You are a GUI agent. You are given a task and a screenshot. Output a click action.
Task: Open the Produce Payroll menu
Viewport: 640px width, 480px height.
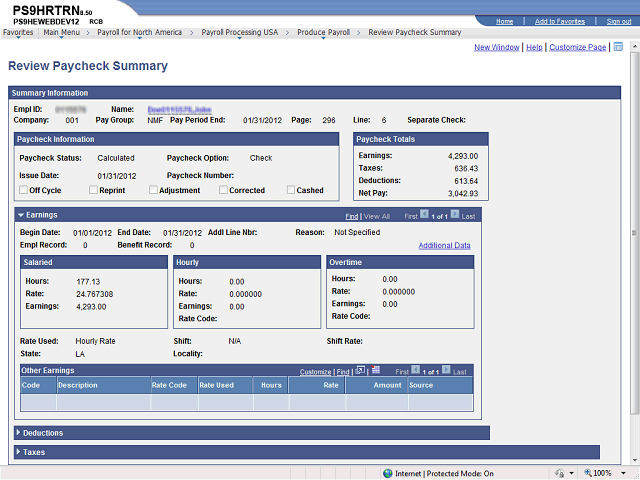(323, 32)
